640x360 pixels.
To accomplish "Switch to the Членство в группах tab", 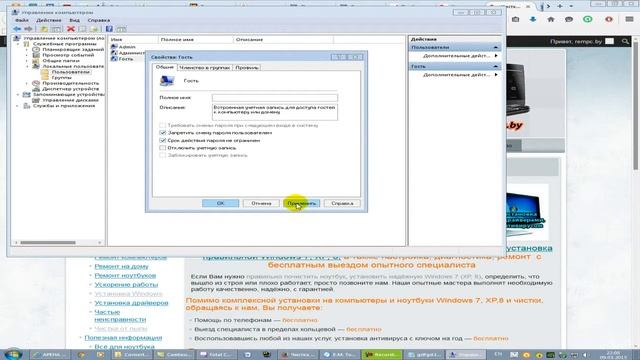I will pos(204,68).
